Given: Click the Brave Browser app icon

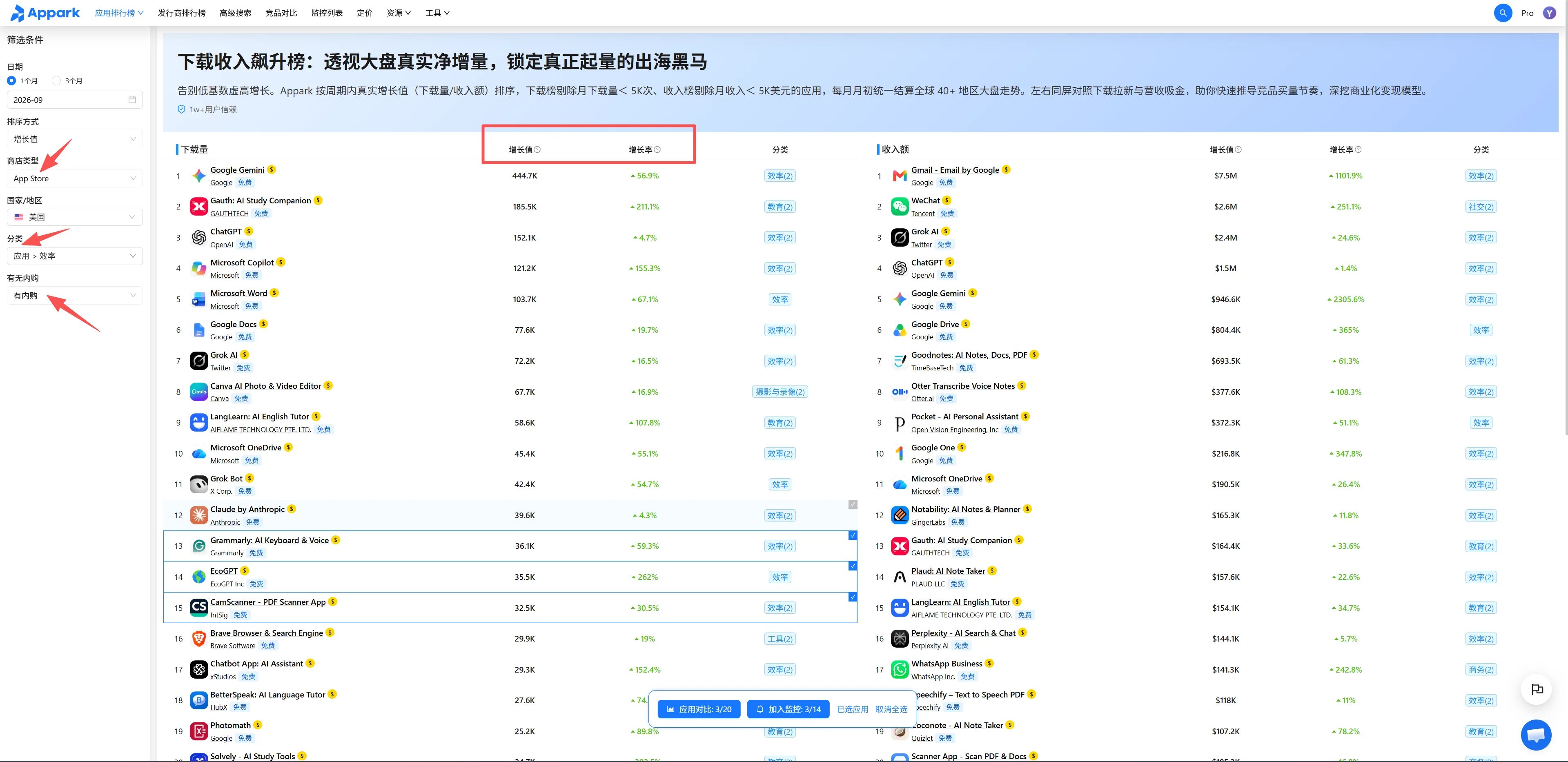Looking at the screenshot, I should pos(199,638).
